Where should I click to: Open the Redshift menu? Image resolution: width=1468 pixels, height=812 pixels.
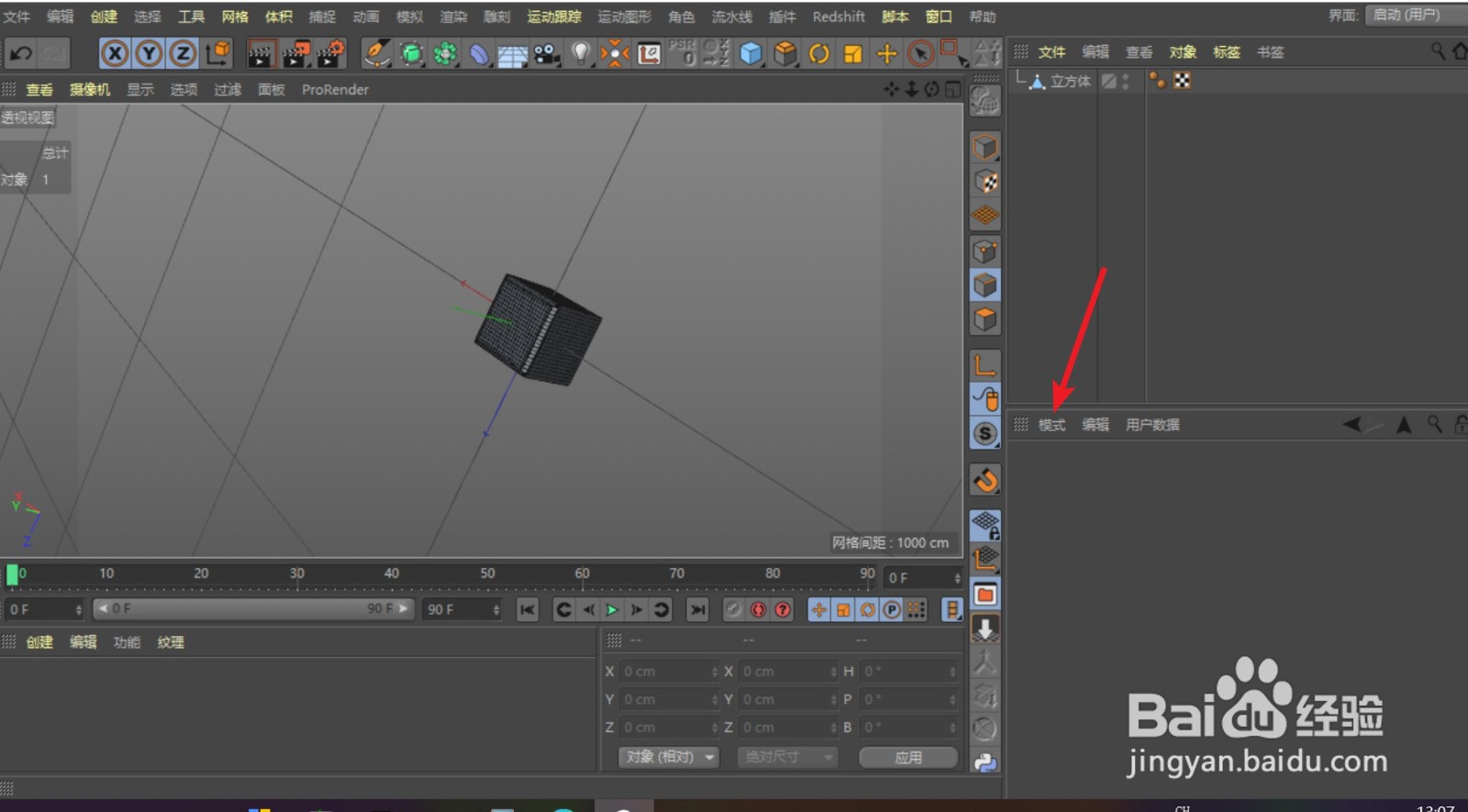coord(839,17)
